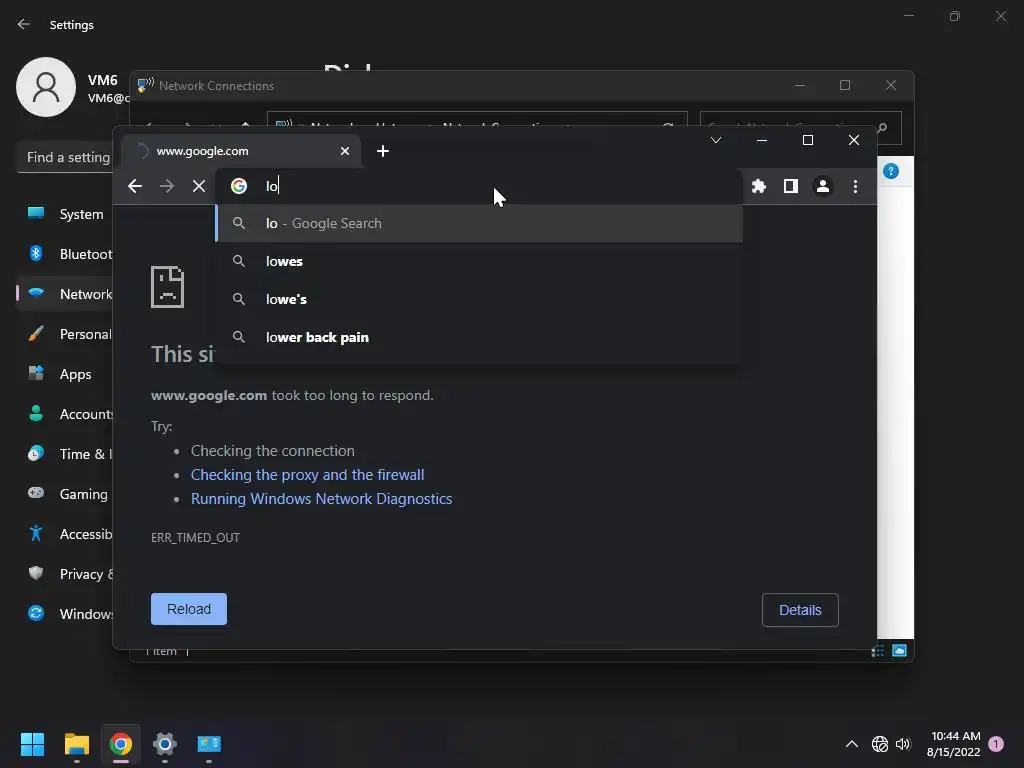Image resolution: width=1024 pixels, height=768 pixels.
Task: Choose 'lower back pain' suggestion
Action: [x=479, y=337]
